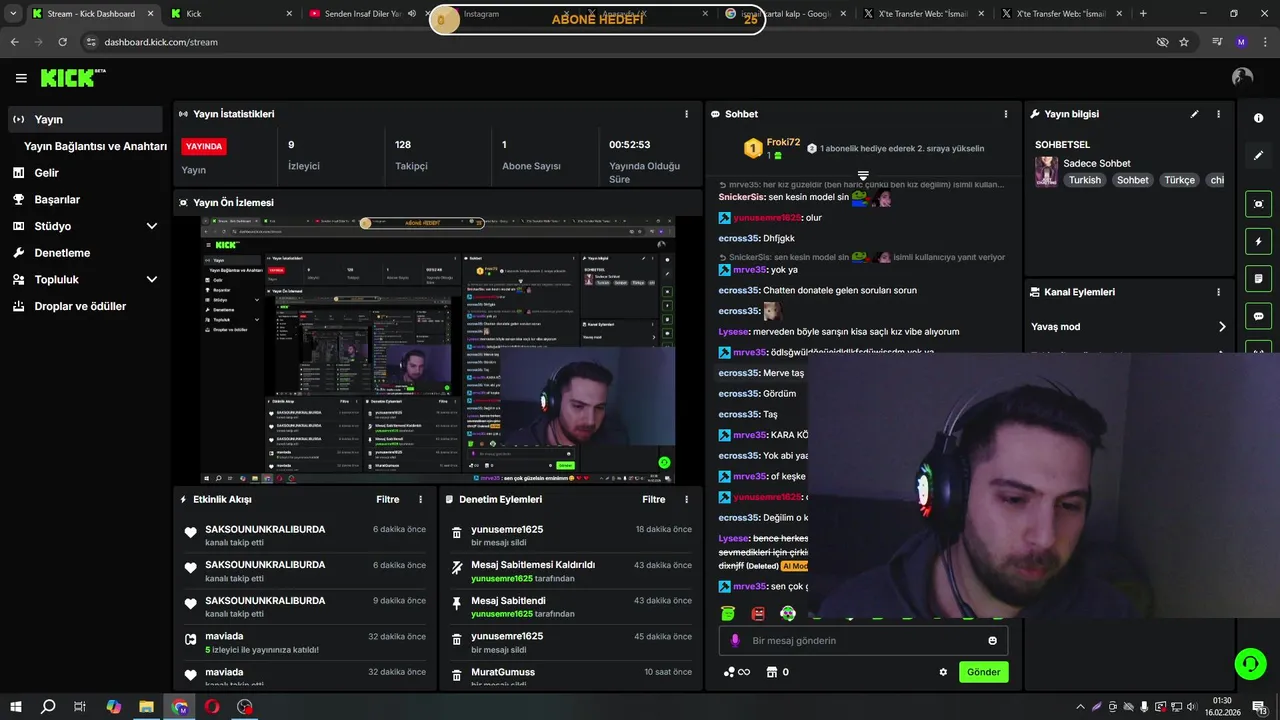This screenshot has height=720, width=1280.
Task: Click the stream preview widget icon in right sidebar
Action: [1258, 204]
